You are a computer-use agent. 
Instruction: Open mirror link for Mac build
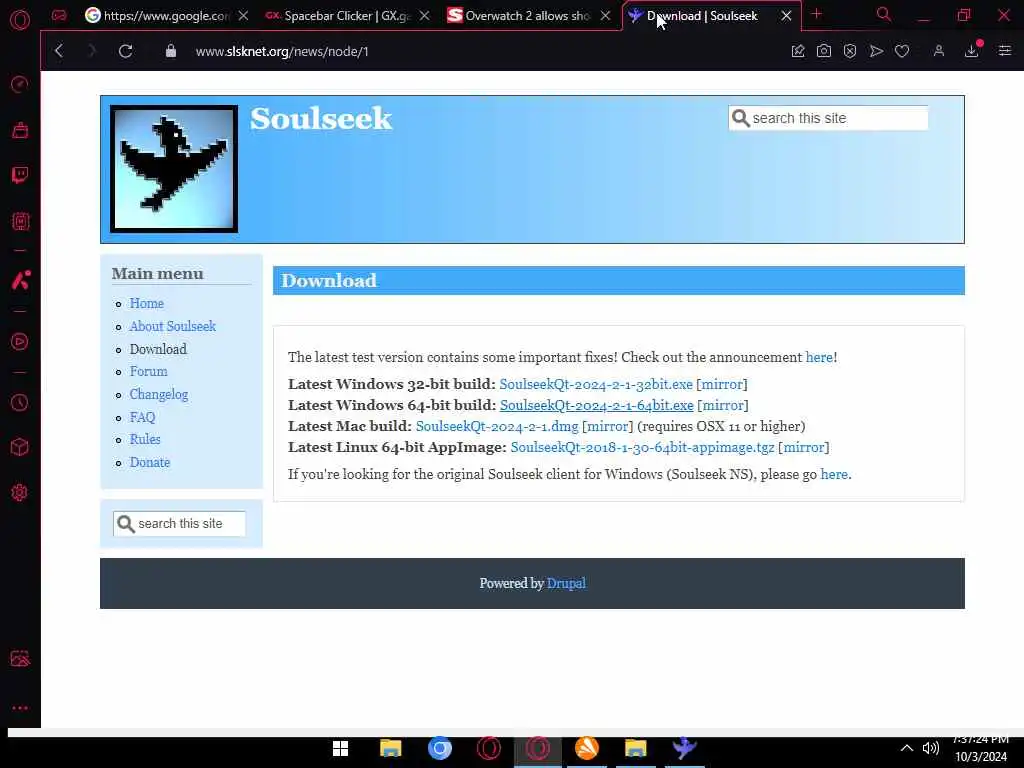pos(607,426)
